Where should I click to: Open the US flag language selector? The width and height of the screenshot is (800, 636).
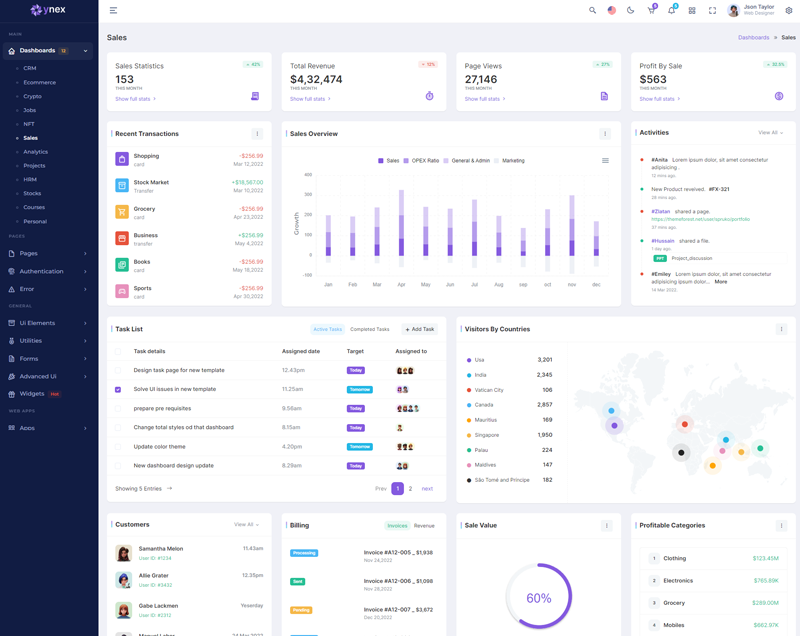612,10
